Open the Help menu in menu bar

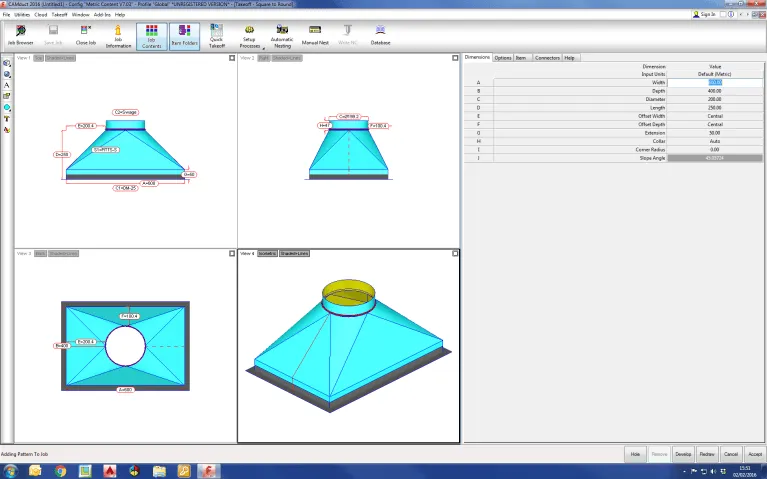120,15
